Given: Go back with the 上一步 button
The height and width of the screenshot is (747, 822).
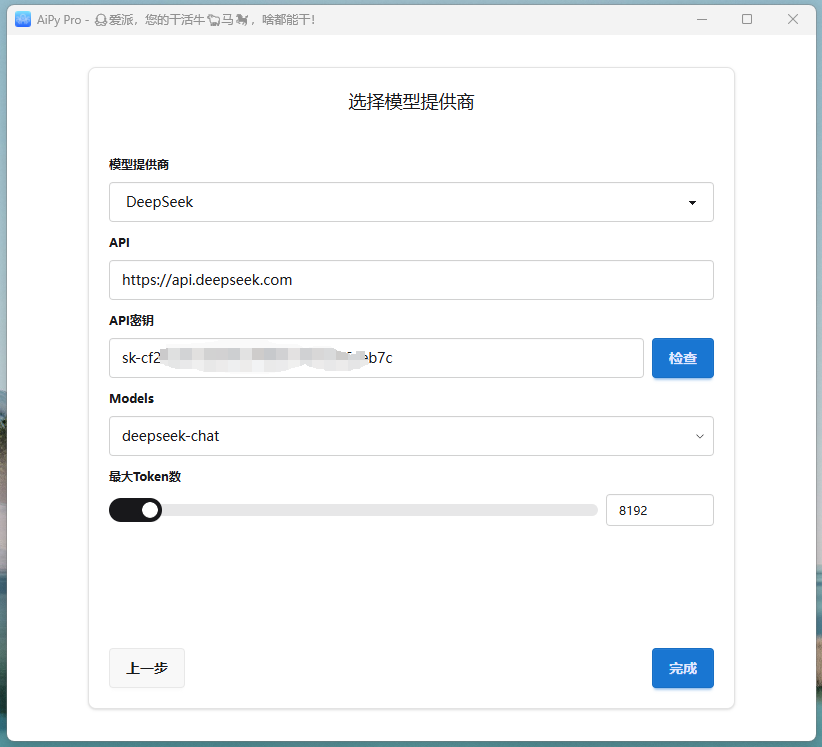Looking at the screenshot, I should pos(147,668).
